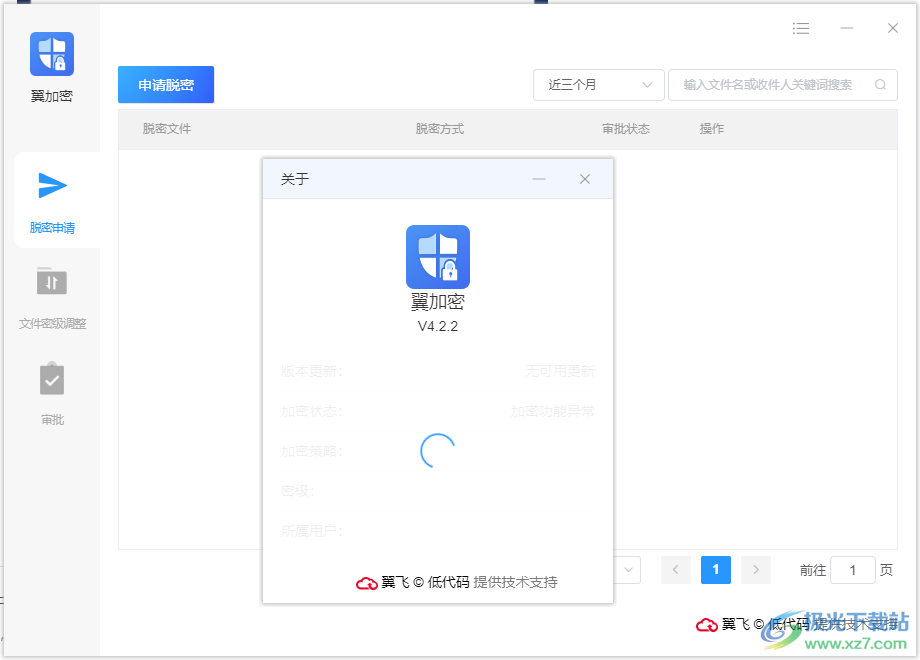Click the list view icon in titlebar

tap(801, 28)
